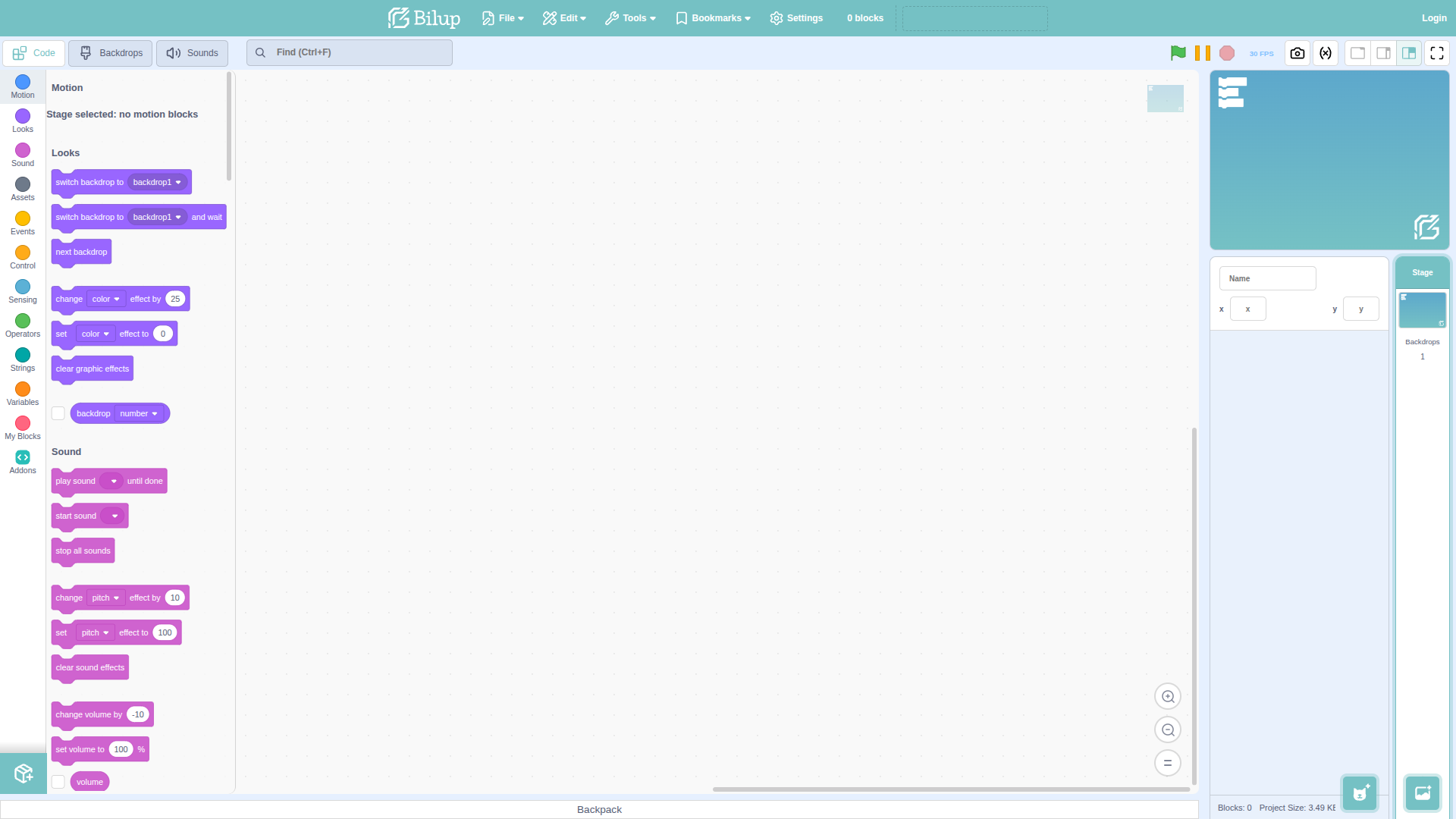Toggle the variables debugger icon

1326,53
